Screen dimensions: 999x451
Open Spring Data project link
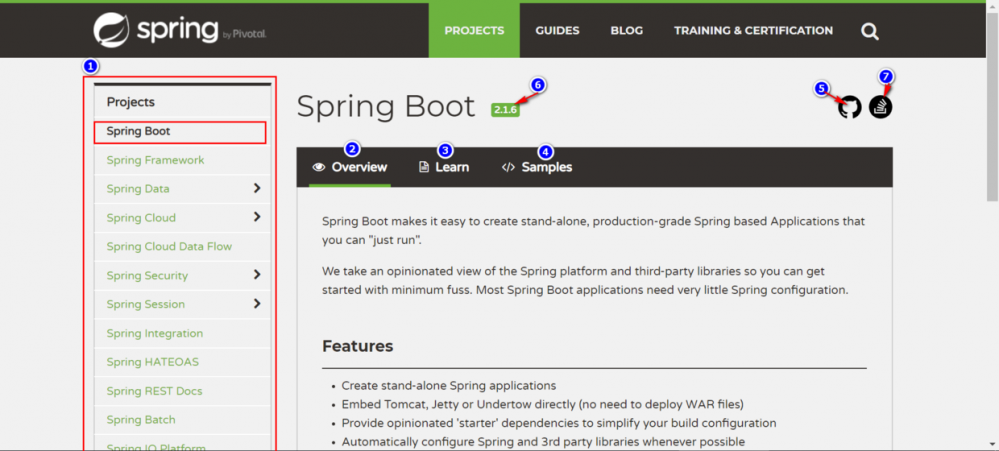click(x=138, y=189)
